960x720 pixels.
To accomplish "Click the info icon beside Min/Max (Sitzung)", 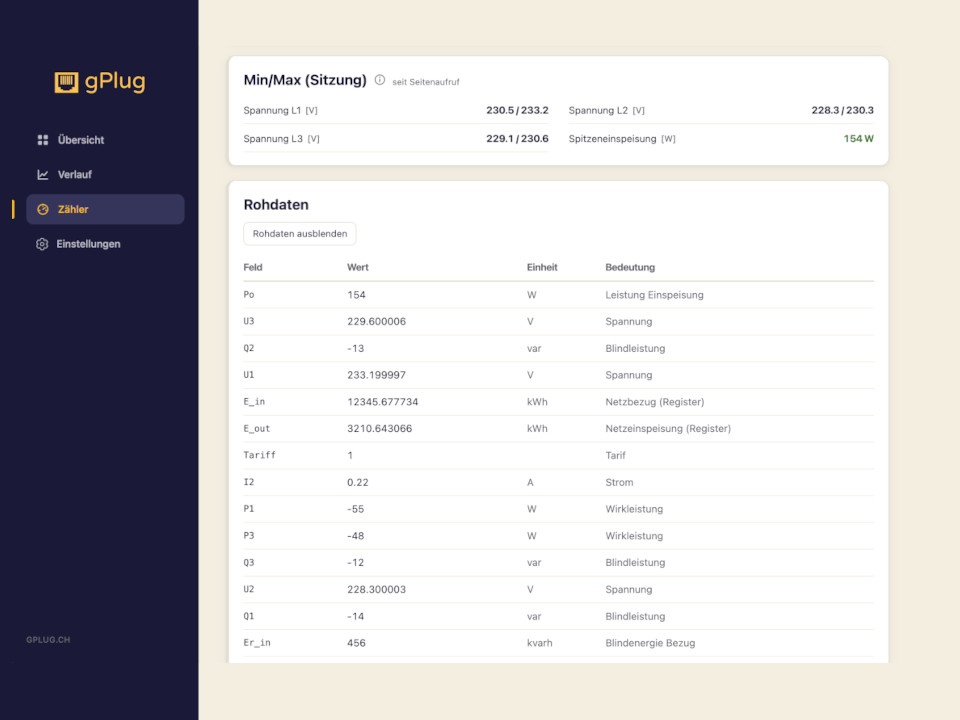I will 380,80.
